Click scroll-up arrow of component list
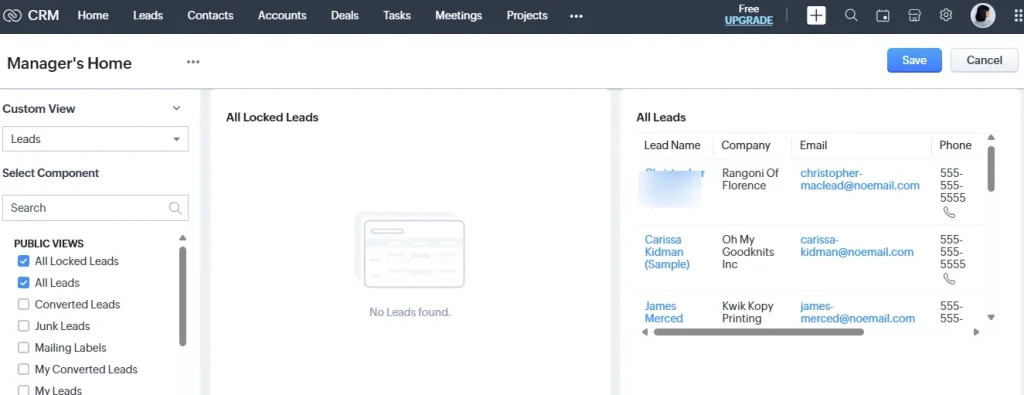1024x395 pixels. pos(182,238)
